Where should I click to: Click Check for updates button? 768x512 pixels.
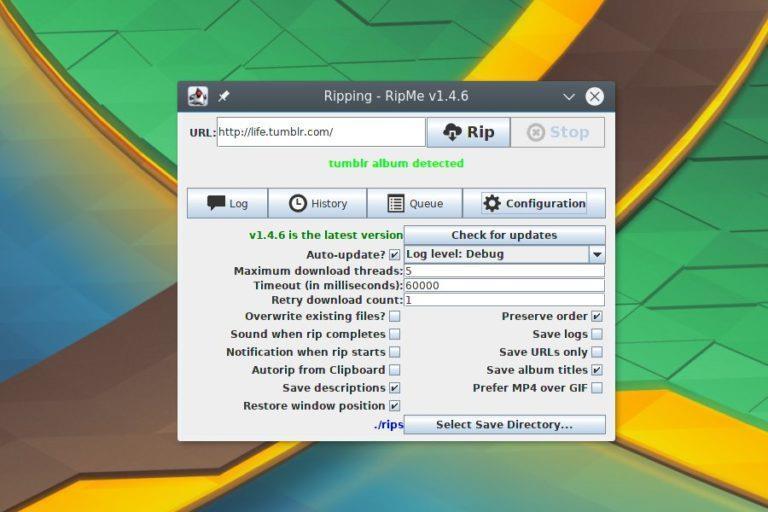tap(504, 235)
